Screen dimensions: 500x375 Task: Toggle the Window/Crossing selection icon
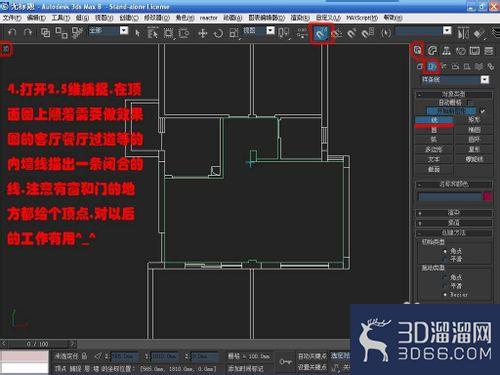184,33
